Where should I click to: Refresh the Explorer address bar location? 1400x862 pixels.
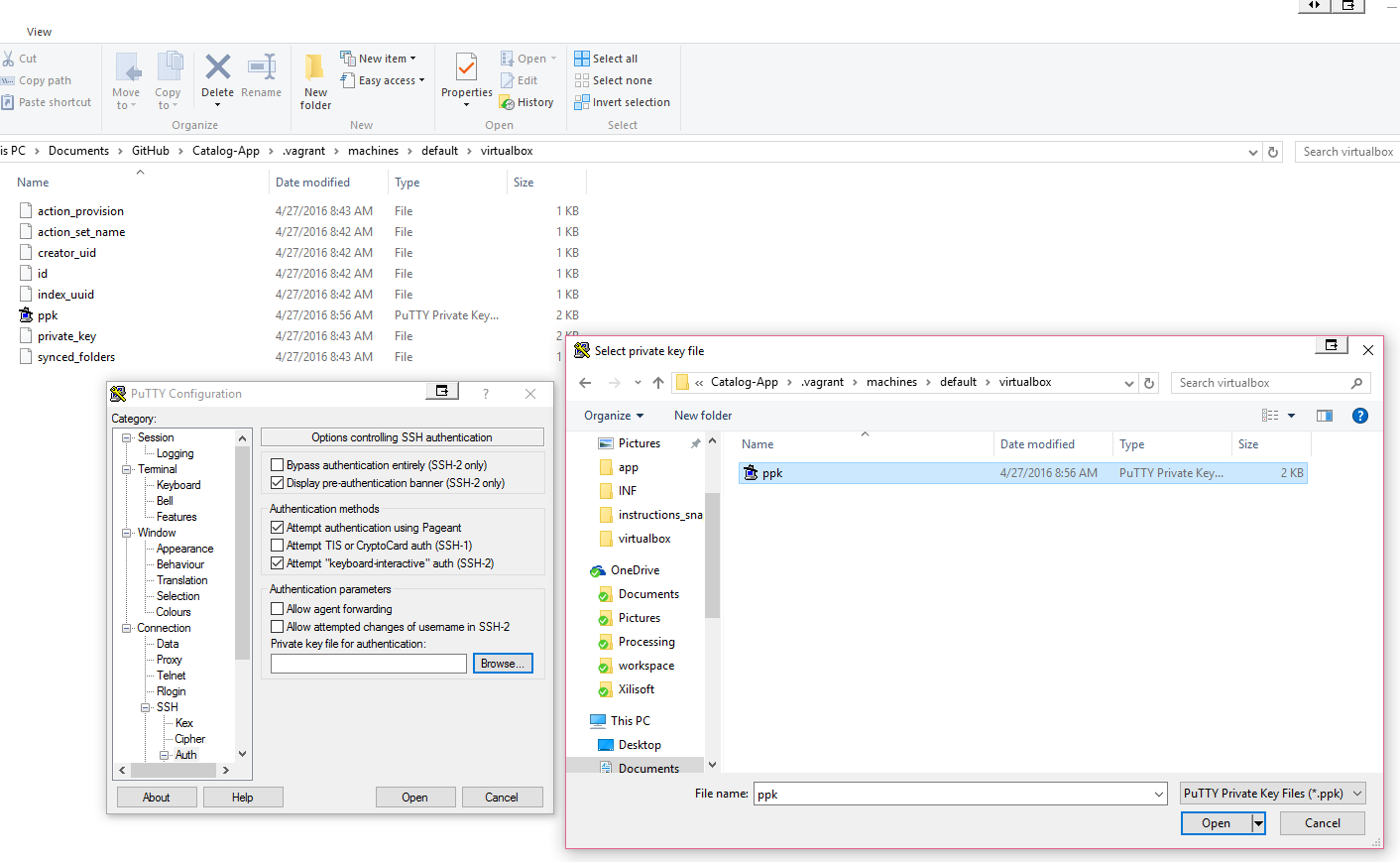(x=1274, y=152)
